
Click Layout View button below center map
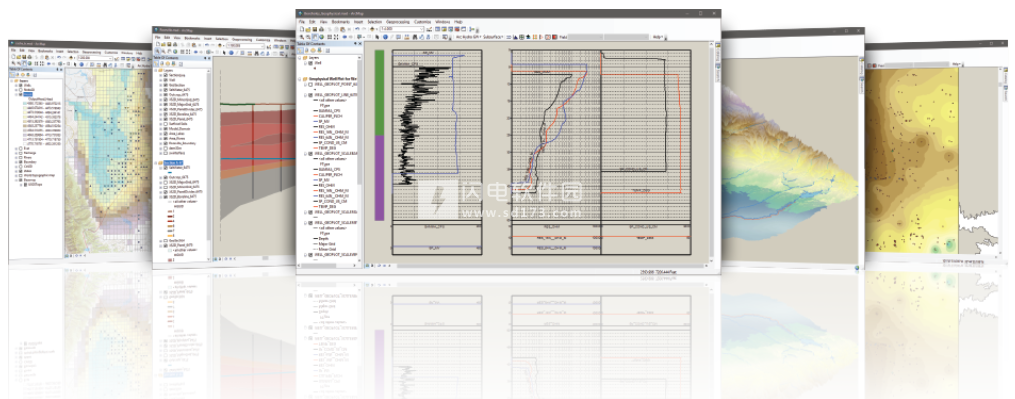click(x=372, y=265)
